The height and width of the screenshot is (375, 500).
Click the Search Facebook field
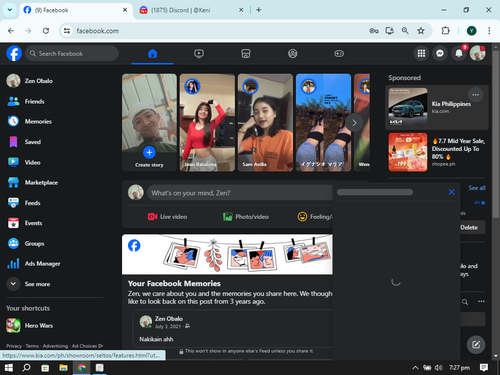coord(72,53)
